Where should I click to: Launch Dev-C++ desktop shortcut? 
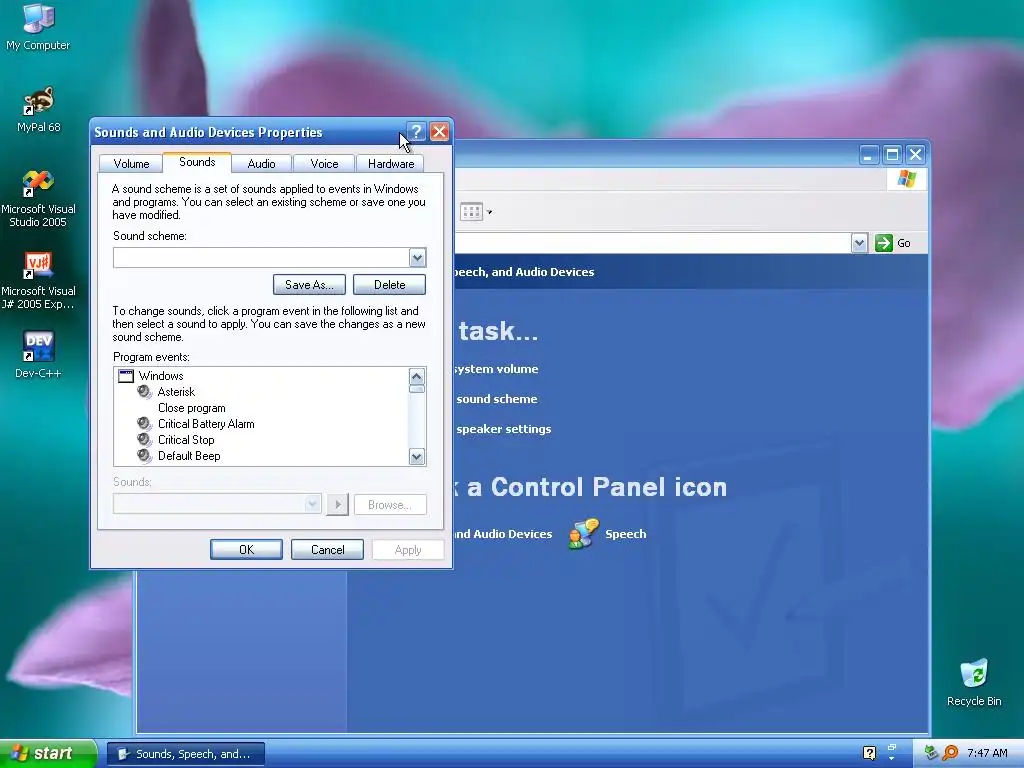38,355
